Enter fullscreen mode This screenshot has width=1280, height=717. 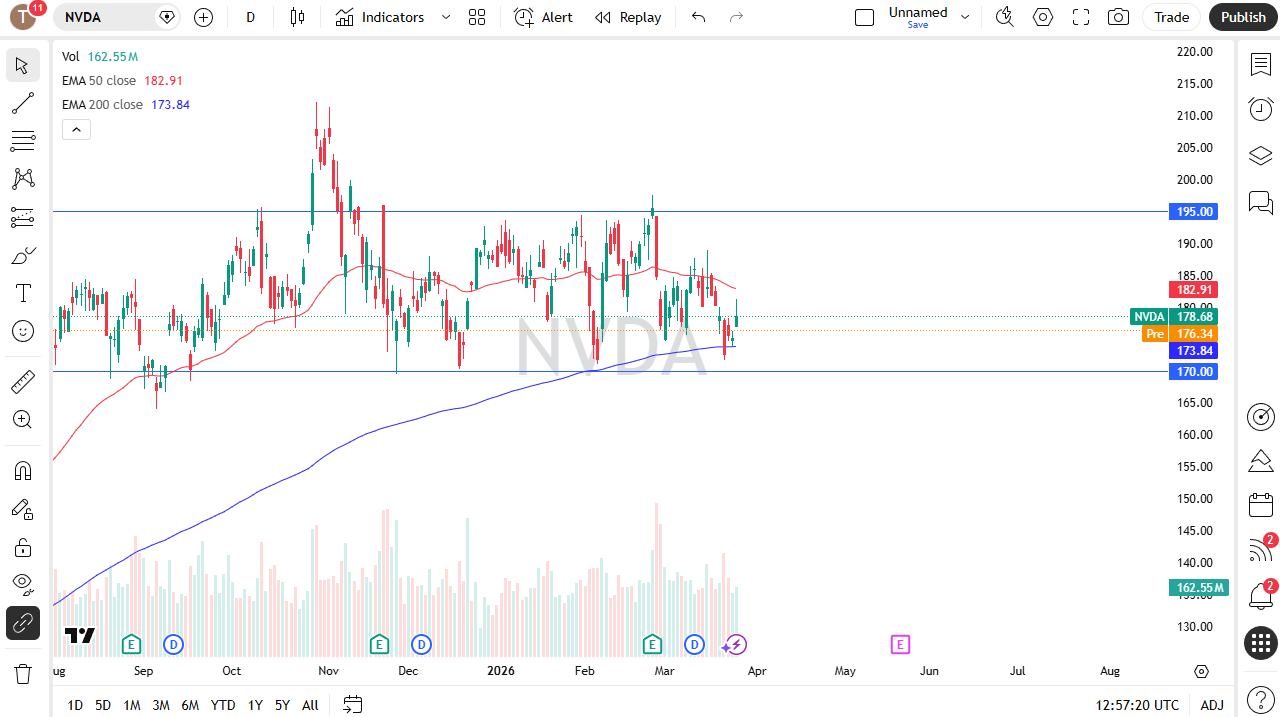tap(1081, 17)
